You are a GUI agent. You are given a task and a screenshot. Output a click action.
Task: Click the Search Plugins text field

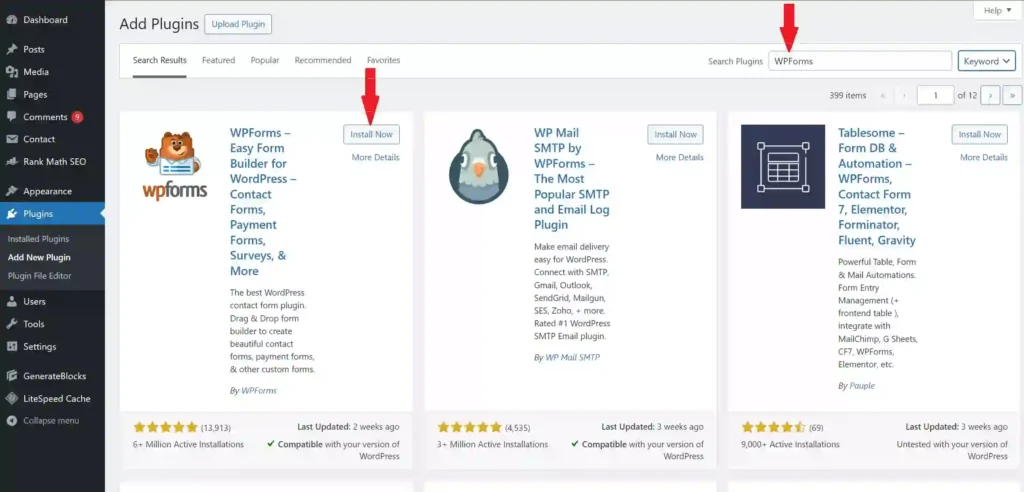tap(860, 61)
